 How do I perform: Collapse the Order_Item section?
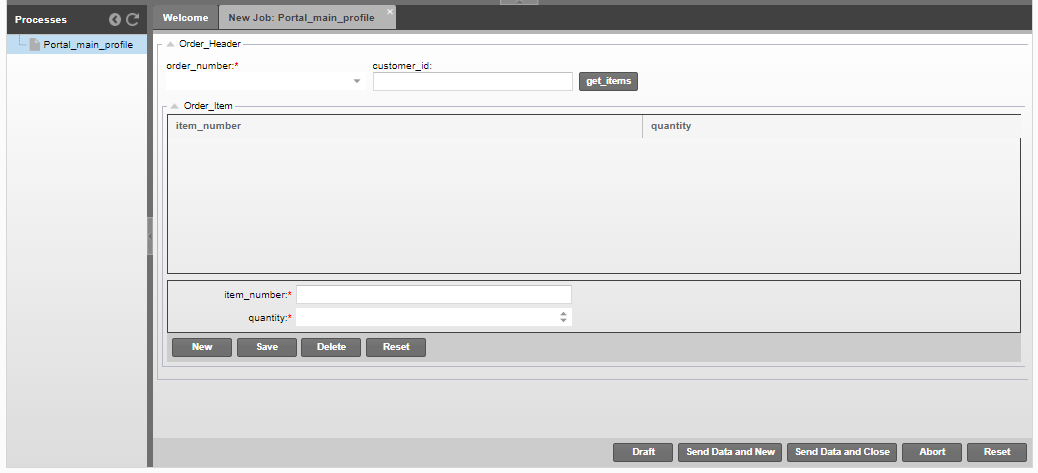pos(175,106)
